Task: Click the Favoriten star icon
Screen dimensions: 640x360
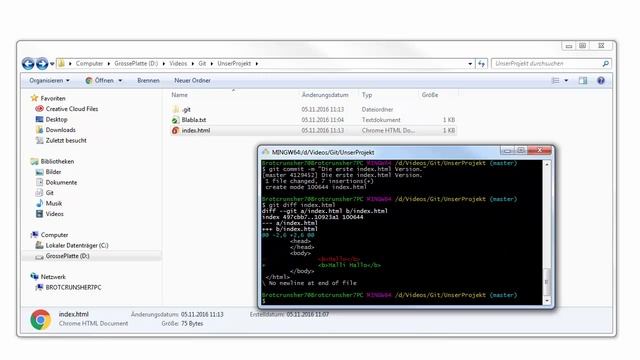Action: click(34, 98)
